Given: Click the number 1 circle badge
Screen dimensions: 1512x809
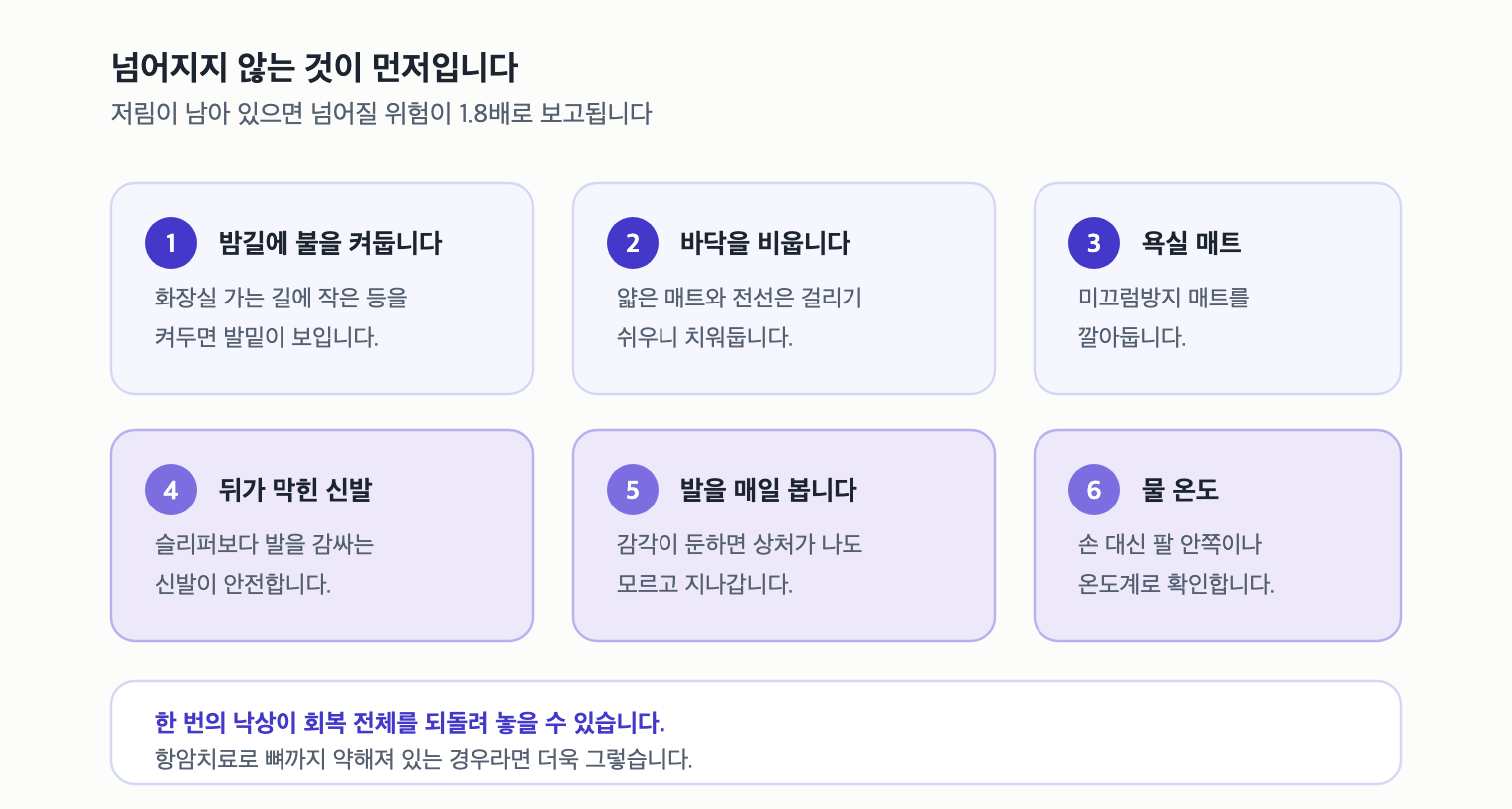Looking at the screenshot, I should pos(171,243).
